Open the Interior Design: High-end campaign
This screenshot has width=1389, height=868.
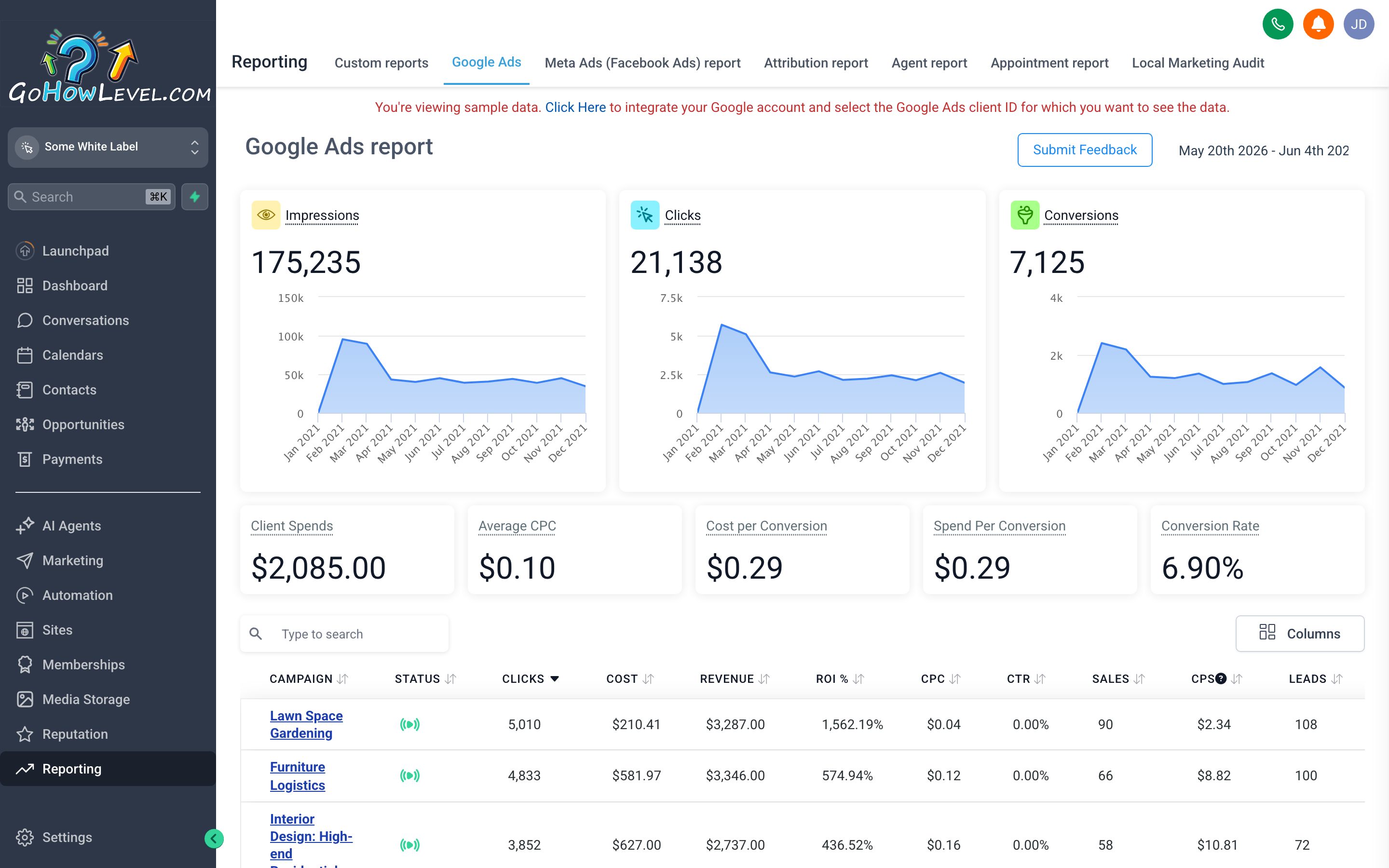(x=311, y=839)
